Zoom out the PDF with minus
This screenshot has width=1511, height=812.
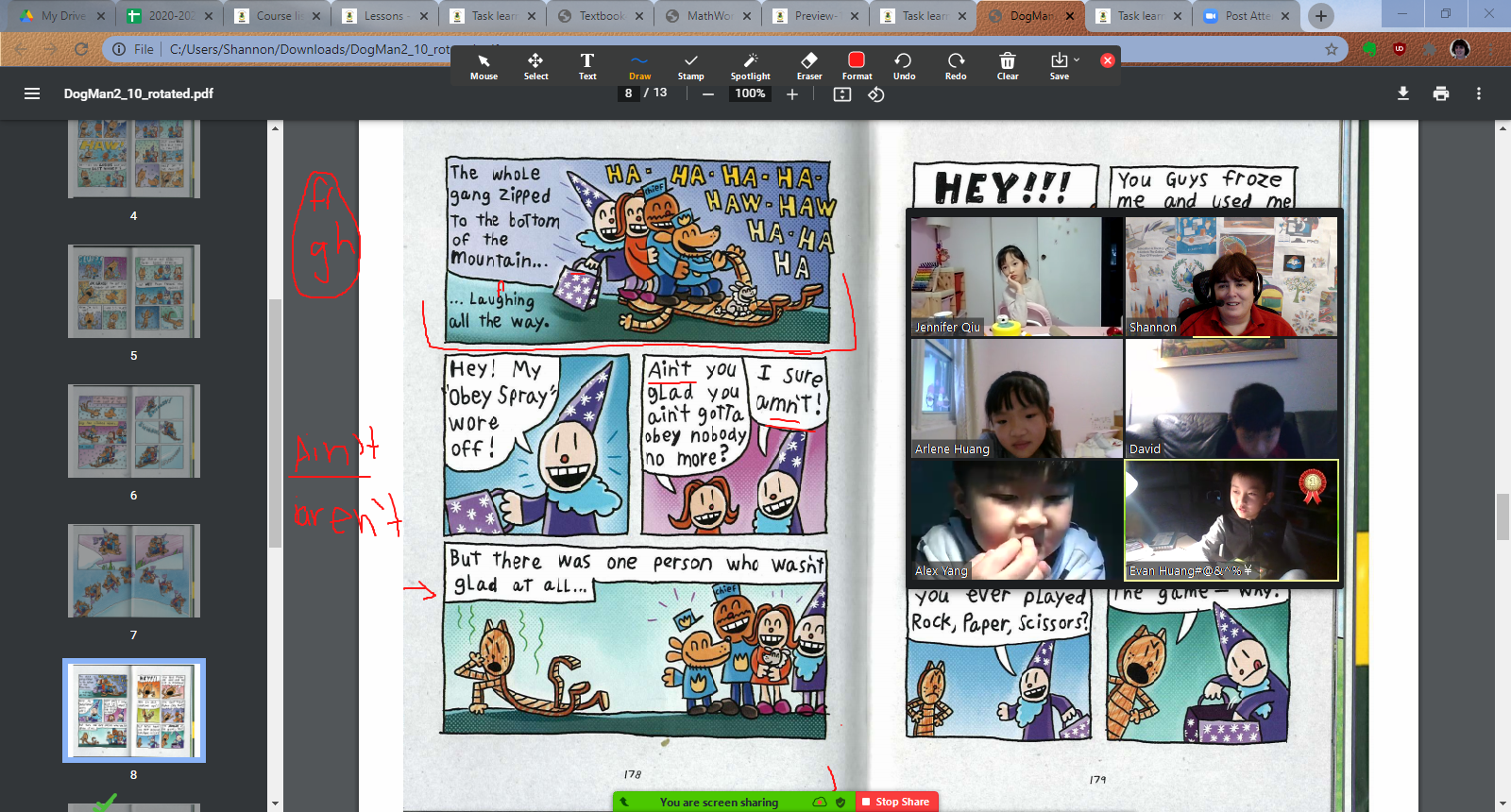707,94
